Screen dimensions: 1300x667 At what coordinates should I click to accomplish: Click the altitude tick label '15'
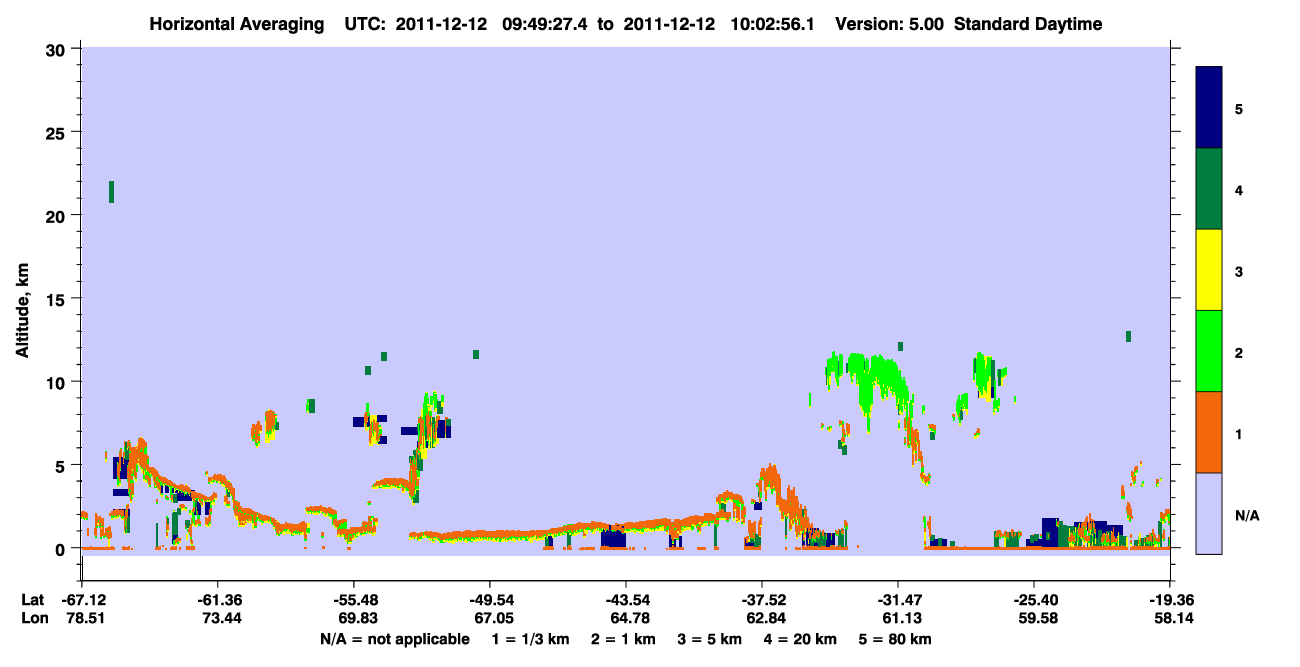[57, 299]
